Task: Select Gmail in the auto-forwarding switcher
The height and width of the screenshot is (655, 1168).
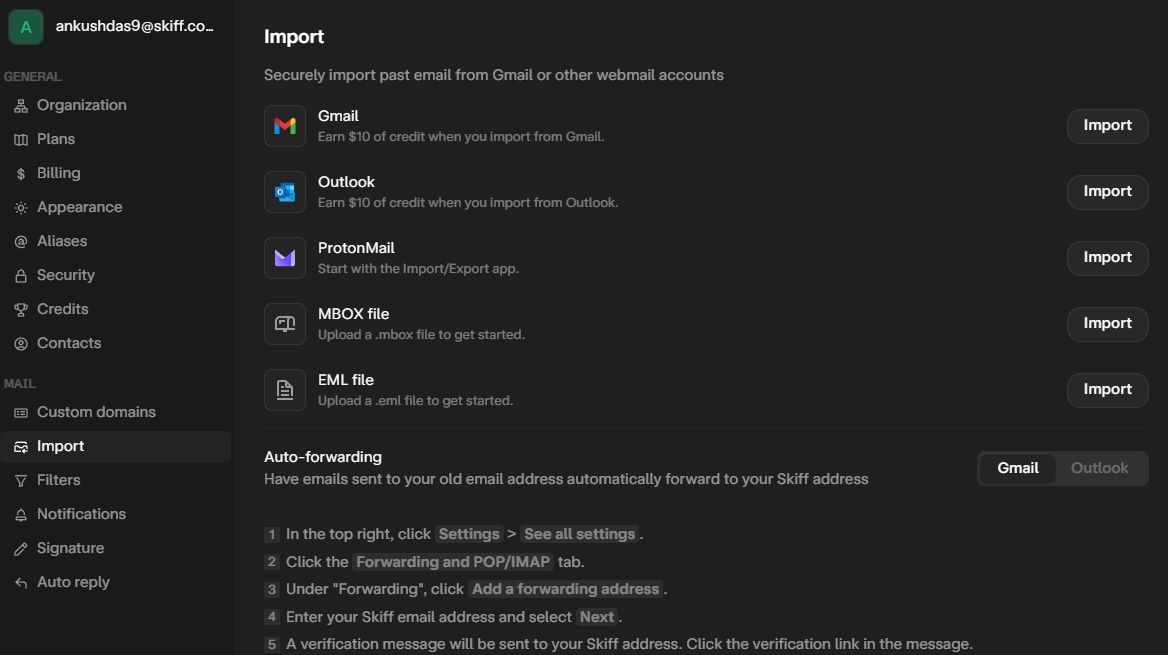Action: 1016,467
